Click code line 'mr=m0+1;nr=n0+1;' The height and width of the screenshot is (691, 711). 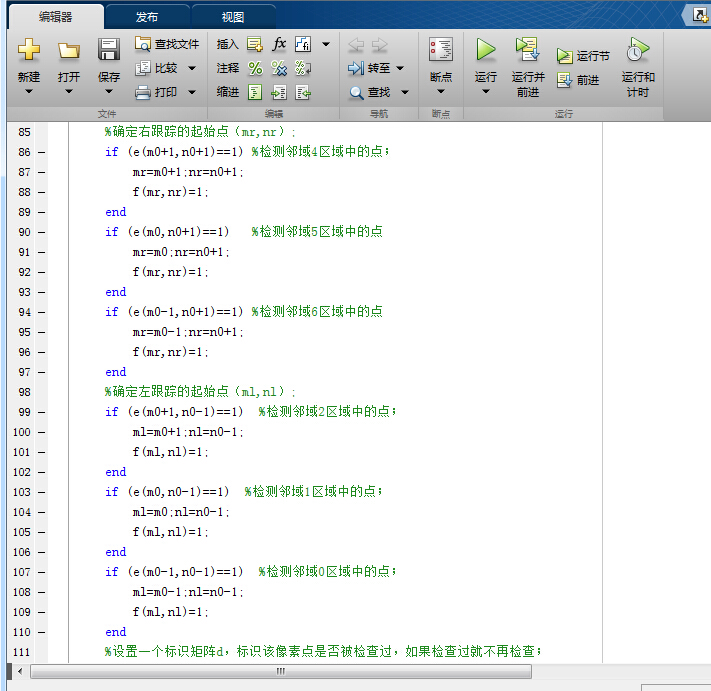tap(188, 172)
